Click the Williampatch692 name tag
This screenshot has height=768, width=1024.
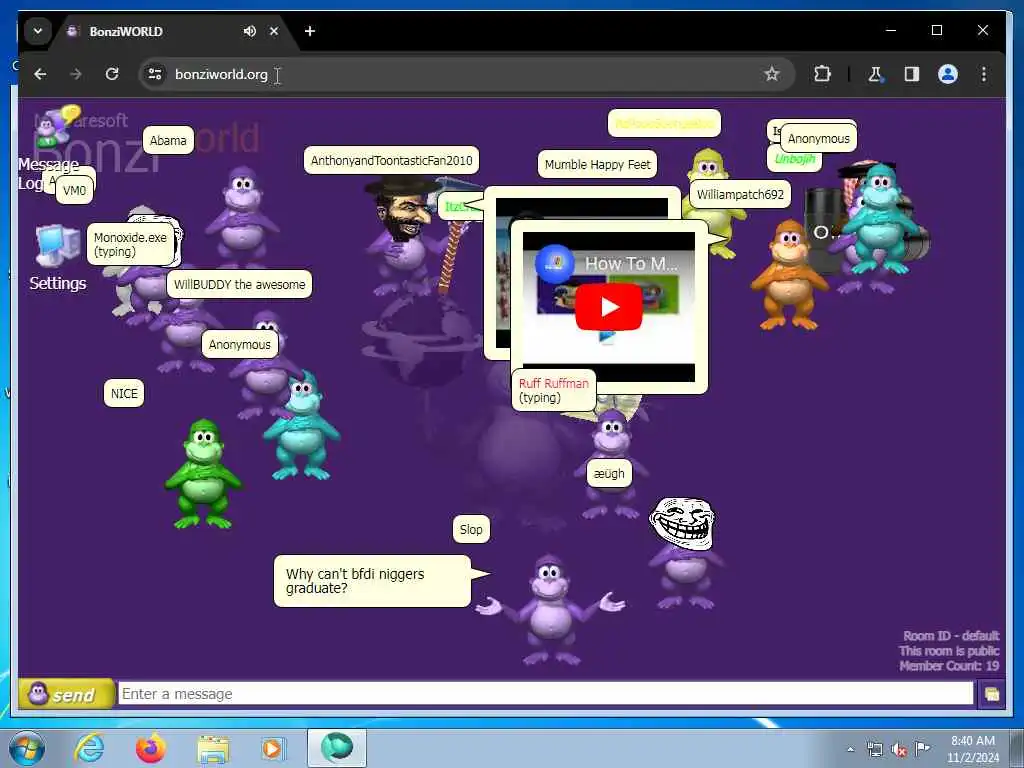pyautogui.click(x=740, y=195)
